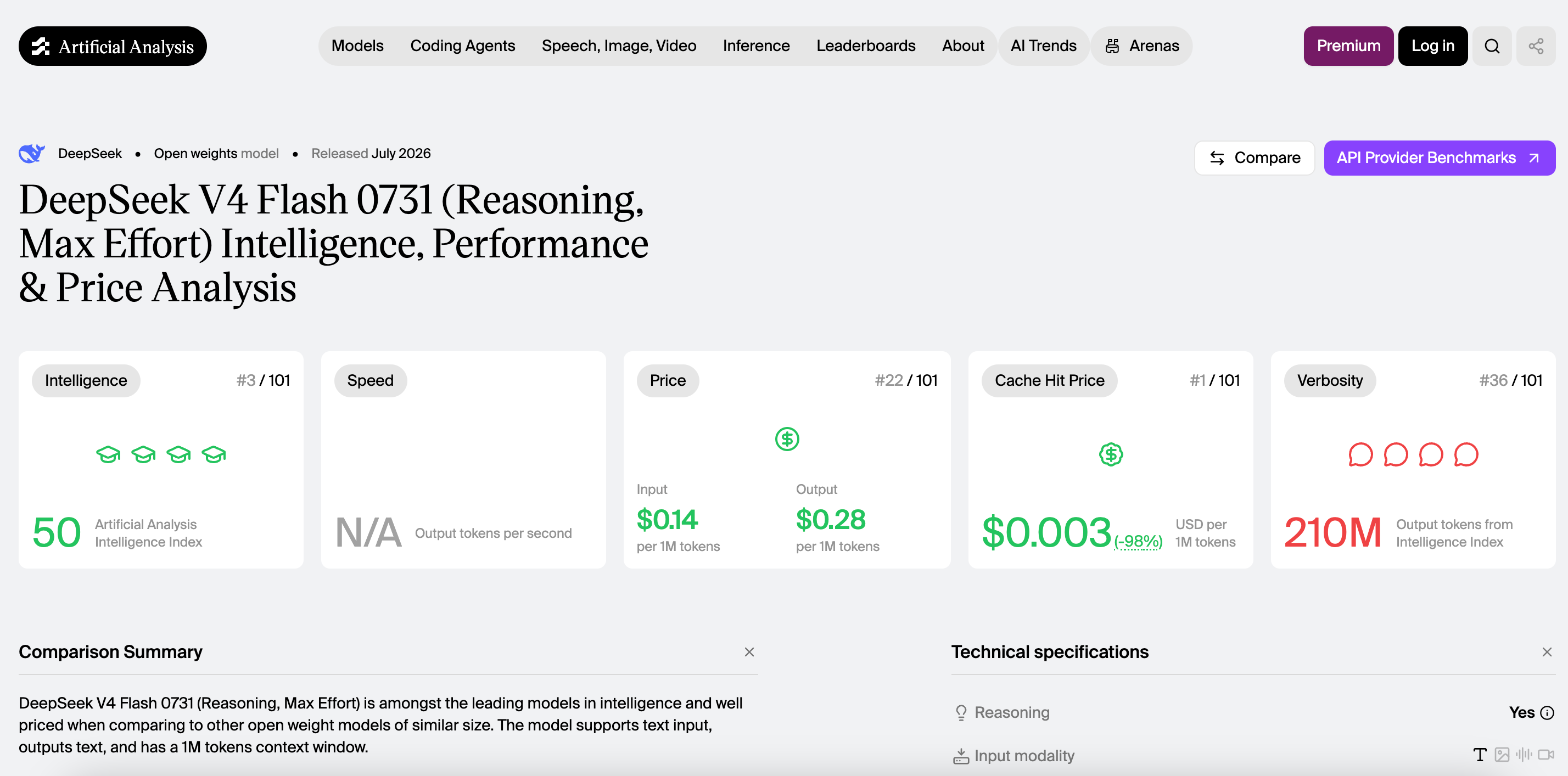Click the "Released July 2026" text
1568x776 pixels.
coord(371,153)
